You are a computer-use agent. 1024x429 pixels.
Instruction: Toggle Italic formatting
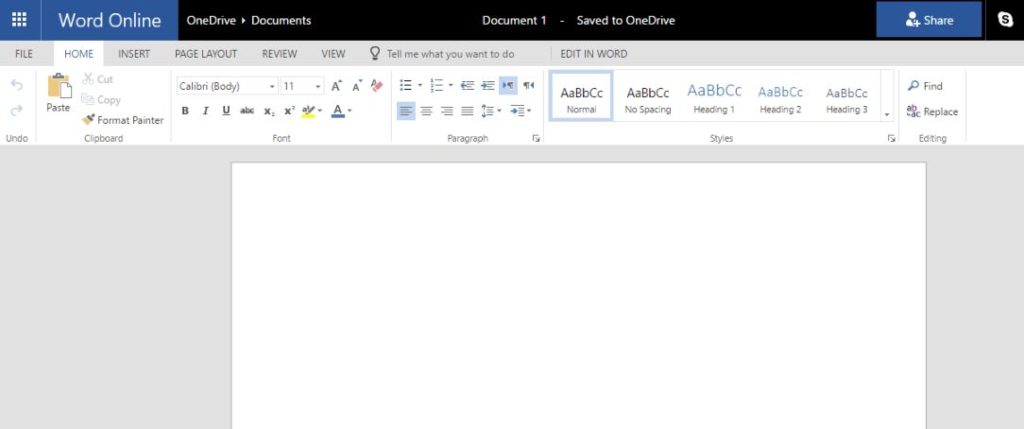click(x=205, y=111)
